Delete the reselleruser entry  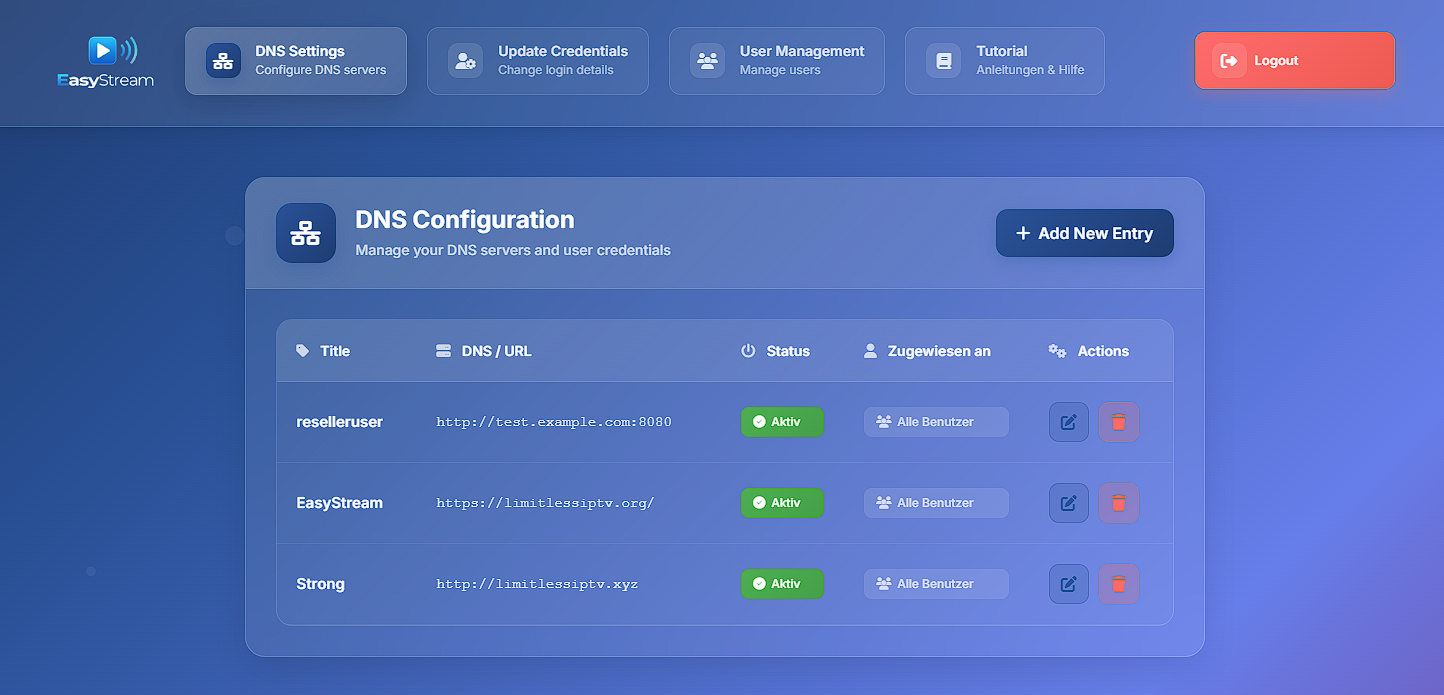click(1119, 422)
